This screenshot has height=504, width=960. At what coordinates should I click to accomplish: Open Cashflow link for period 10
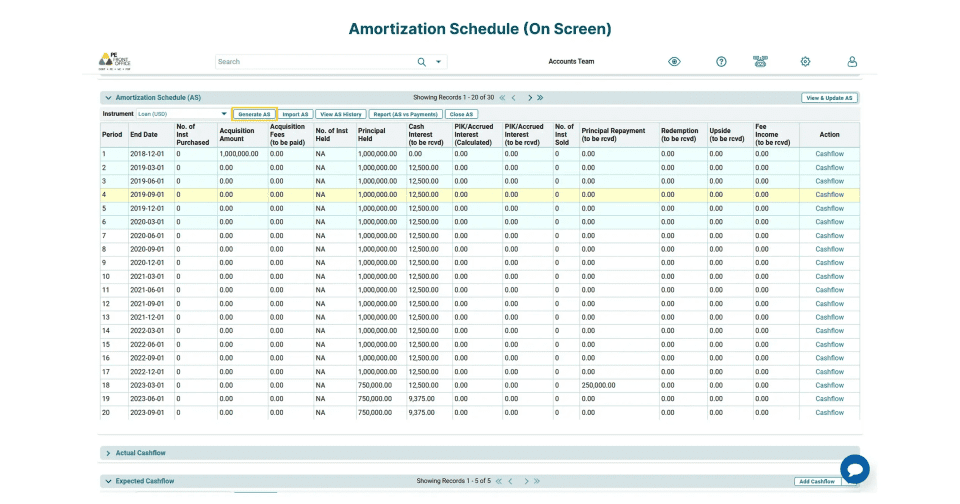[829, 276]
